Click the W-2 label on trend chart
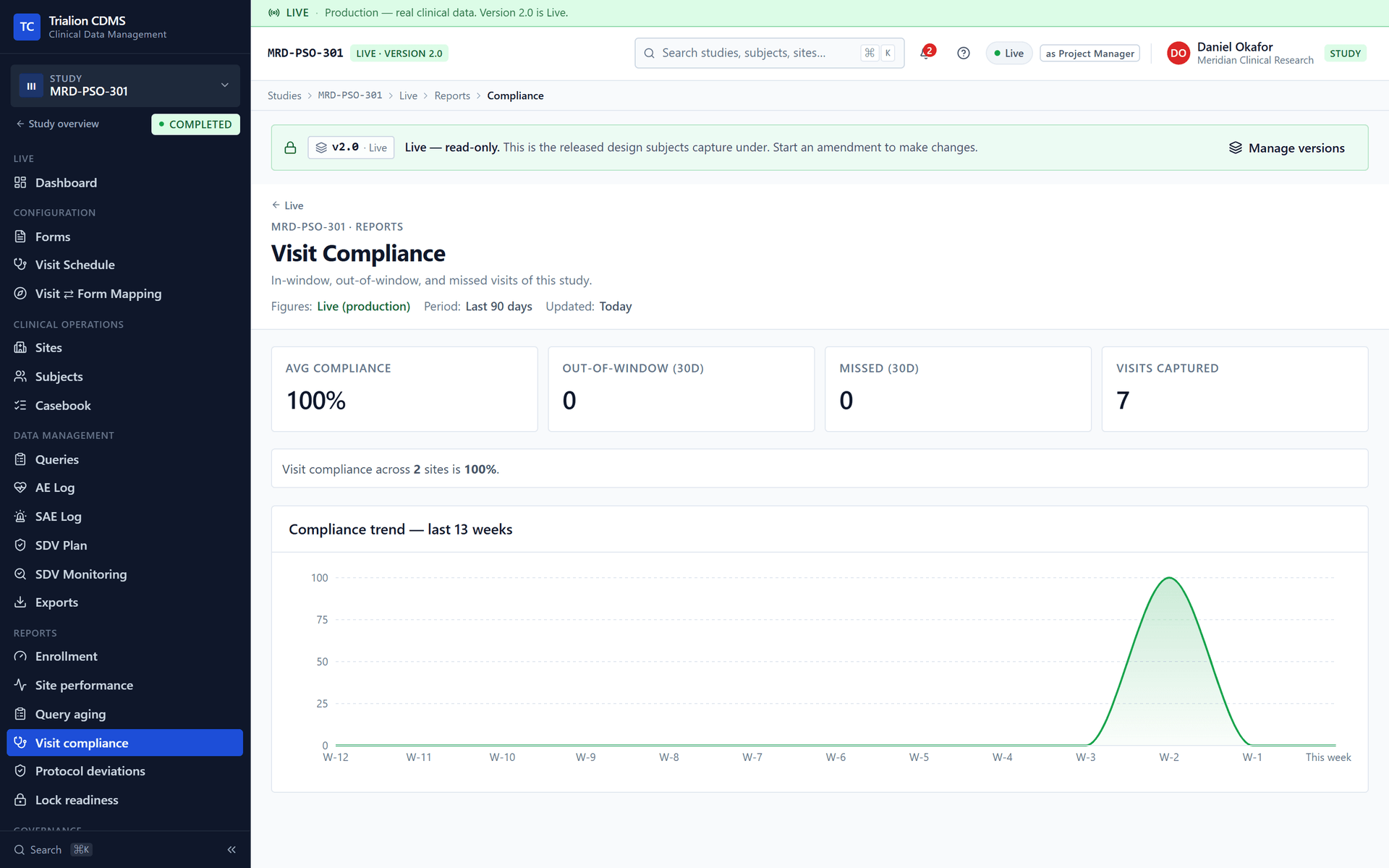This screenshot has width=1389, height=868. (1169, 757)
